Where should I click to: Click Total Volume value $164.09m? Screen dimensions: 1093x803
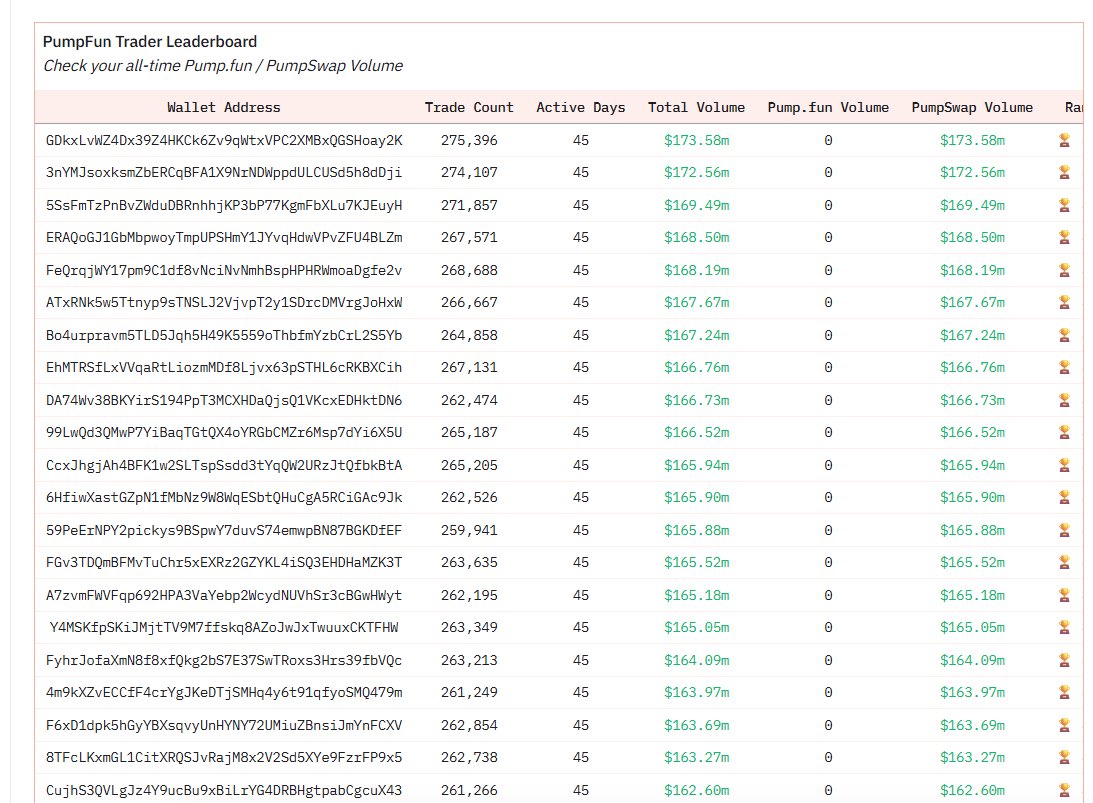tap(696, 659)
